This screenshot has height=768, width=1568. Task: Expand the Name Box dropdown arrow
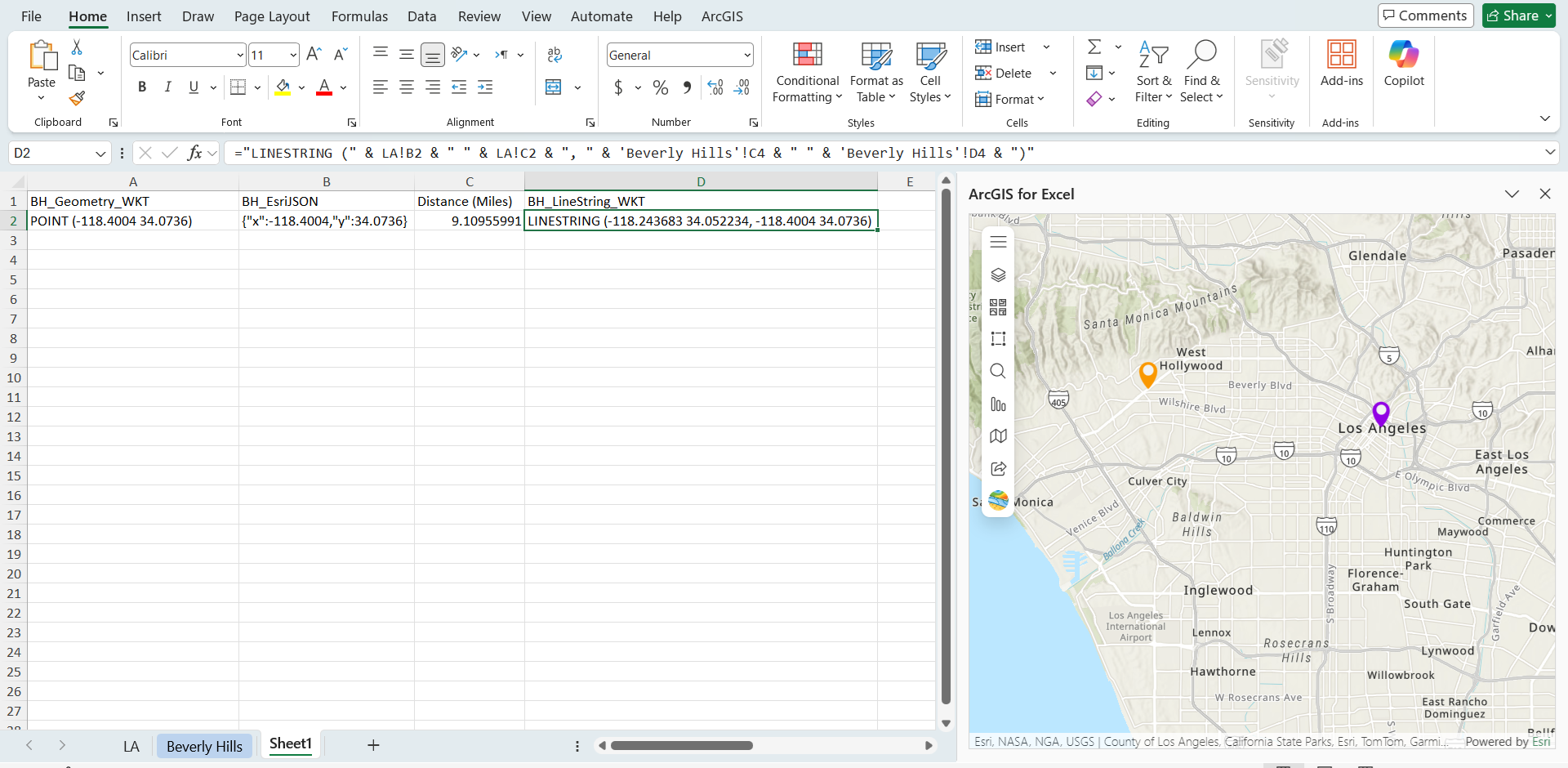pos(100,154)
